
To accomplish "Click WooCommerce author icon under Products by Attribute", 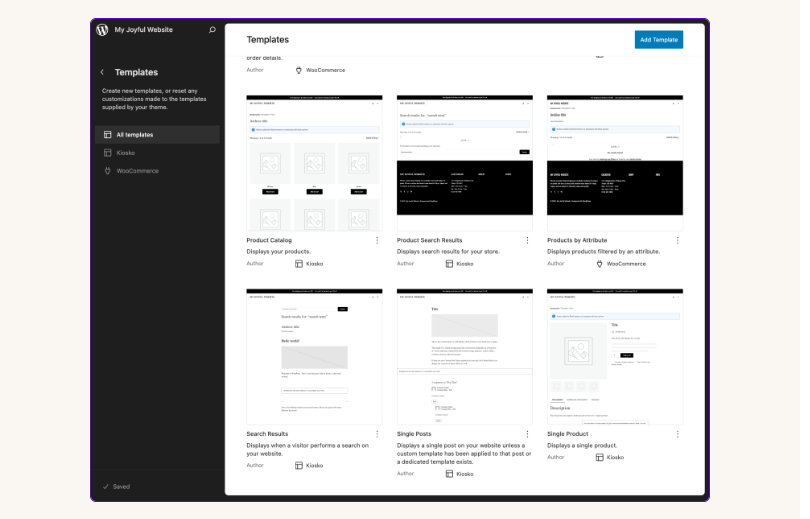I will [600, 264].
